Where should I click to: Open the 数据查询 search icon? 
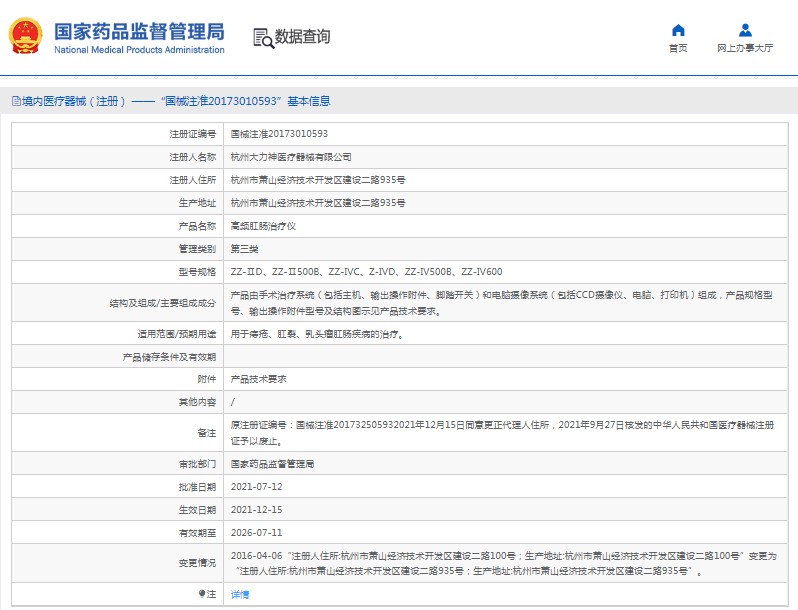pyautogui.click(x=264, y=38)
